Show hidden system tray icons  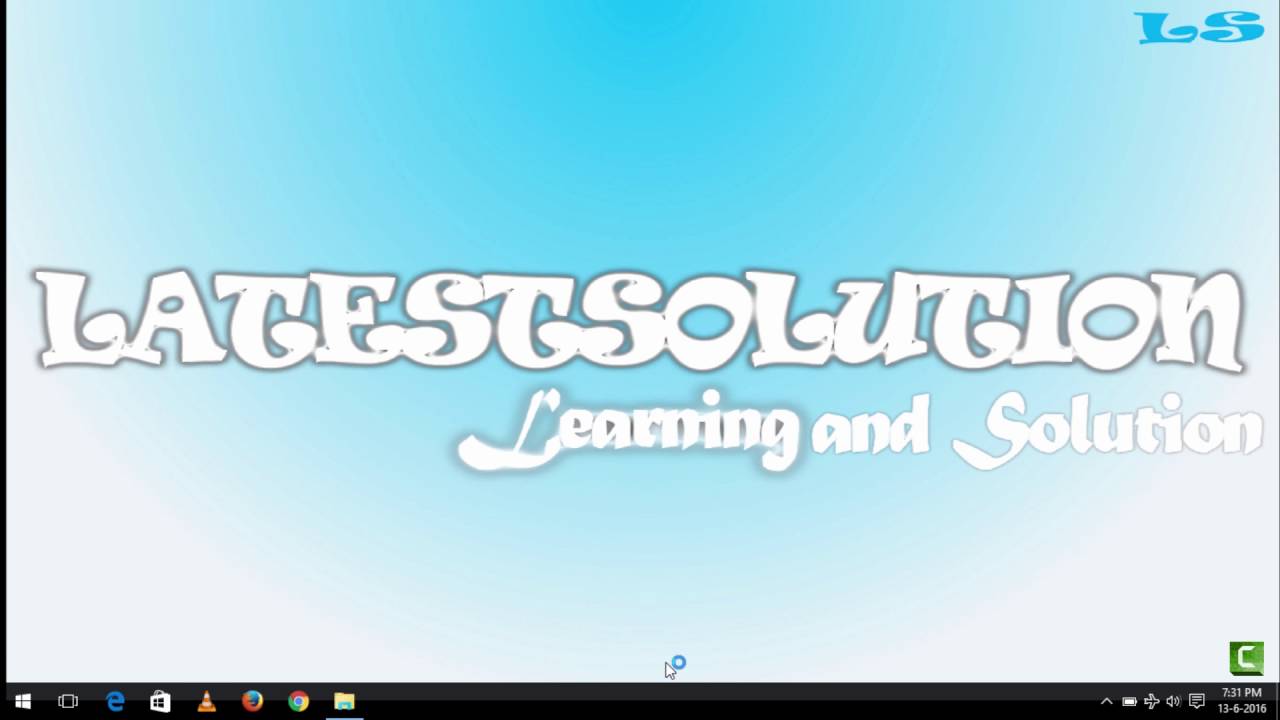tap(1106, 702)
